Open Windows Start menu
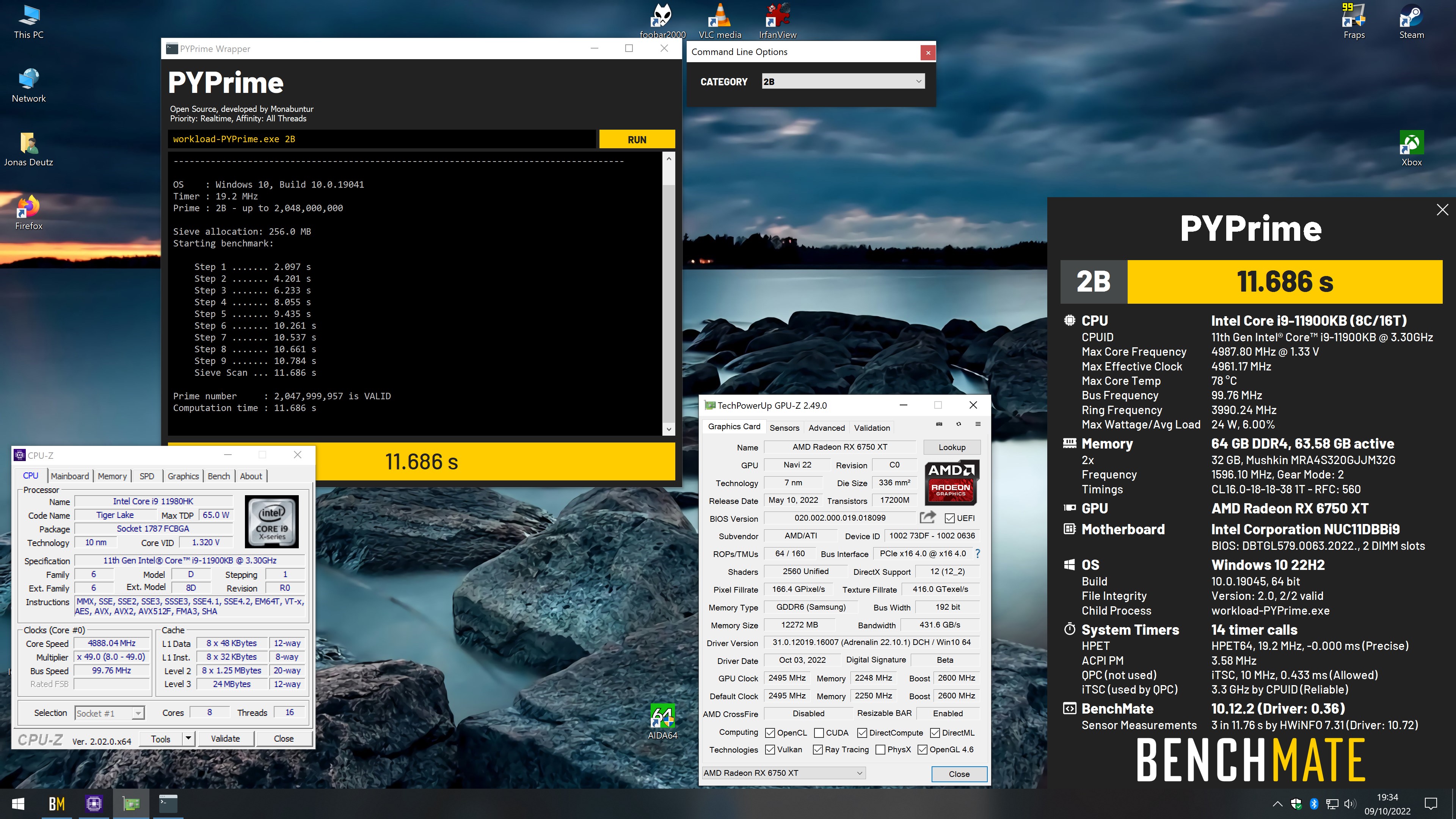The width and height of the screenshot is (1456, 819). point(18,804)
